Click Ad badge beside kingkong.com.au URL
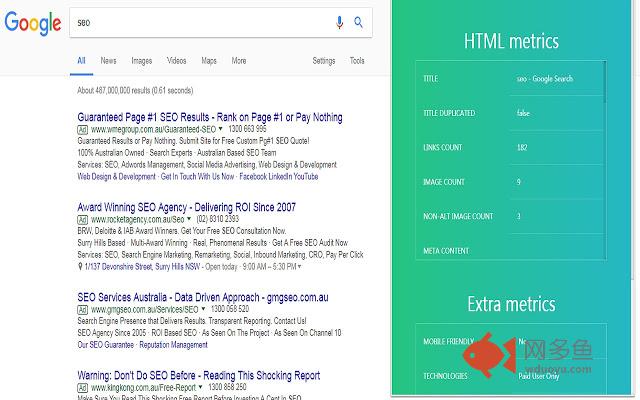Viewport: 640px width, 400px height. click(82, 388)
